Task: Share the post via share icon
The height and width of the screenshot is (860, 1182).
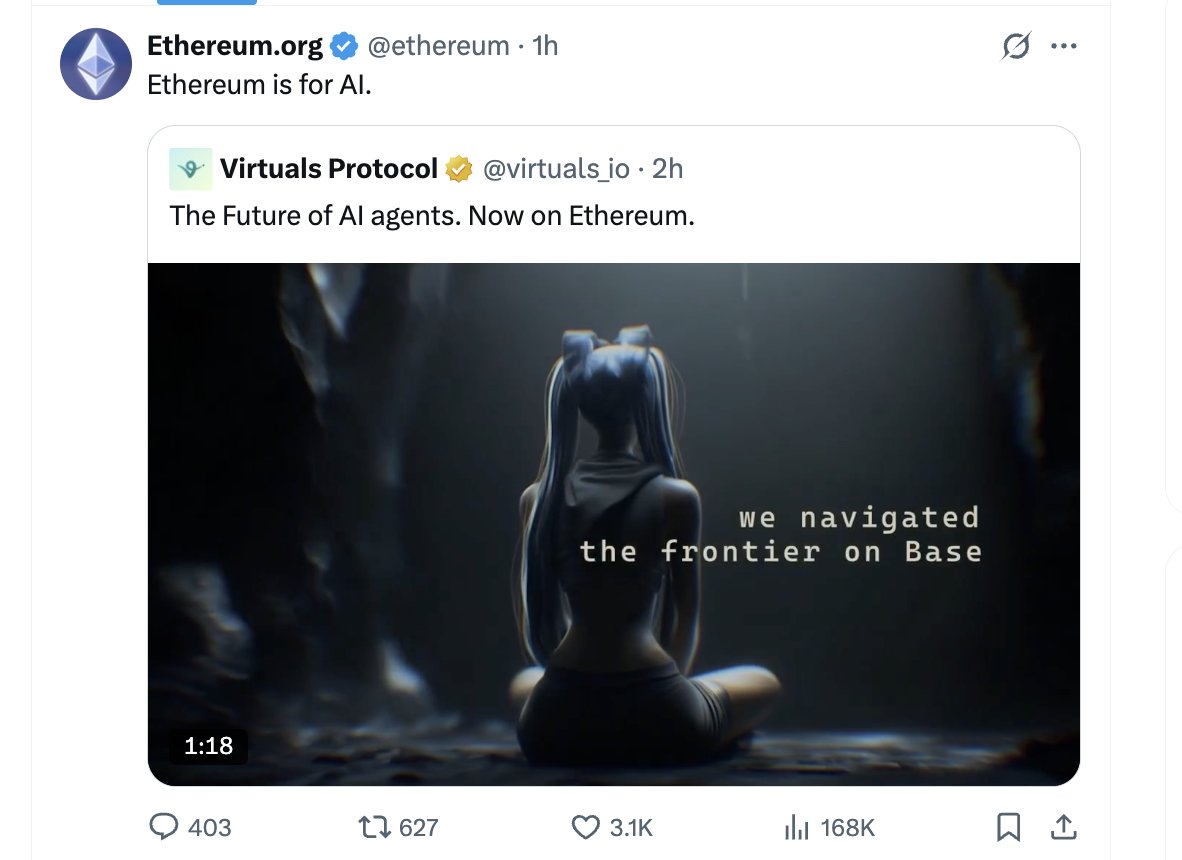Action: coord(1063,827)
